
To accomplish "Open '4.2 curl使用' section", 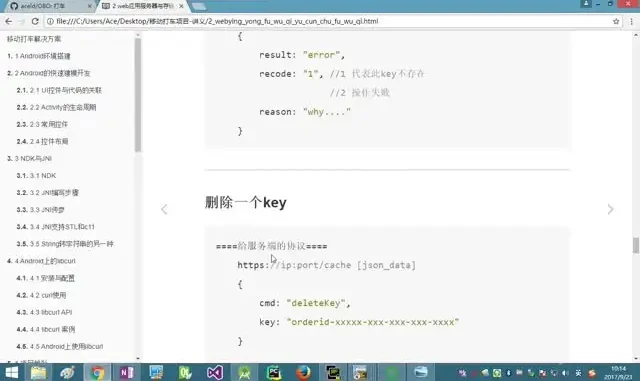I will 41,295.
